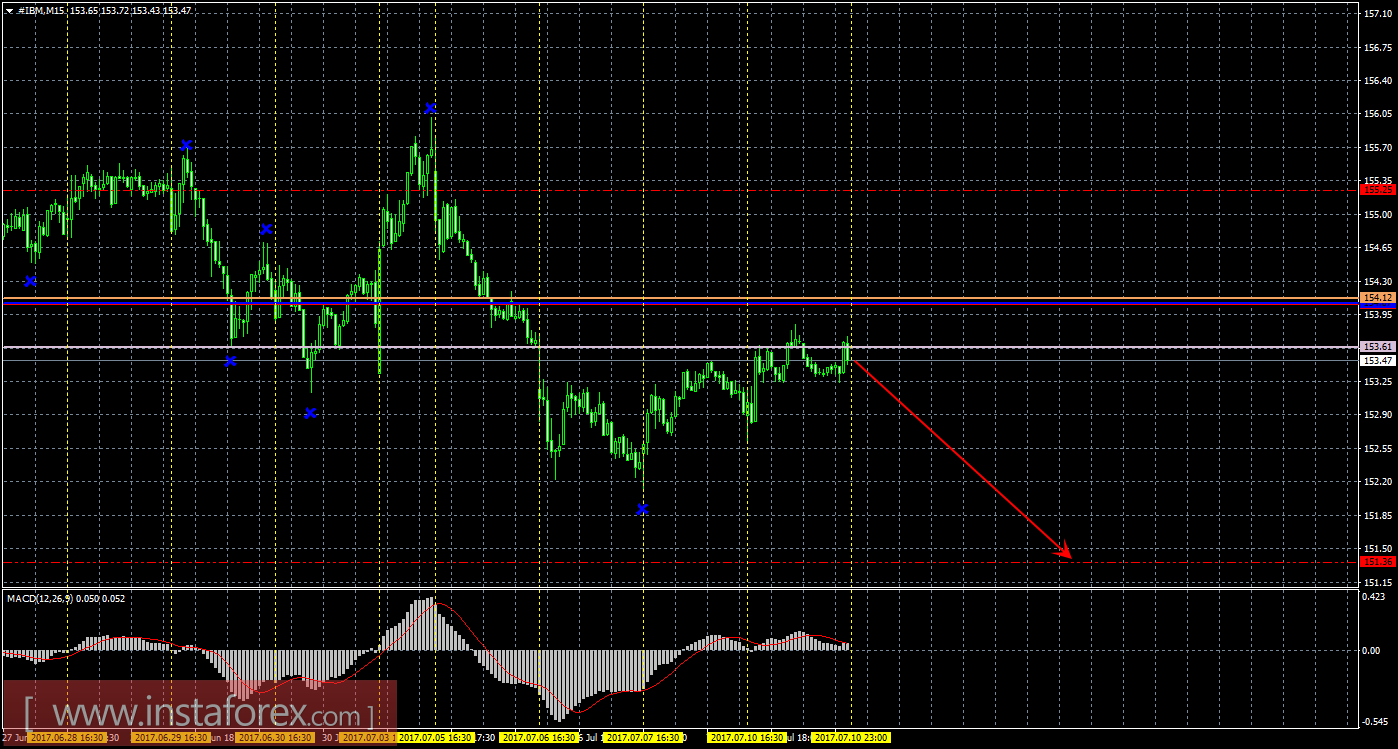Click the 2017.07.07 16:30 date marker
1398x749 pixels.
coord(643,738)
